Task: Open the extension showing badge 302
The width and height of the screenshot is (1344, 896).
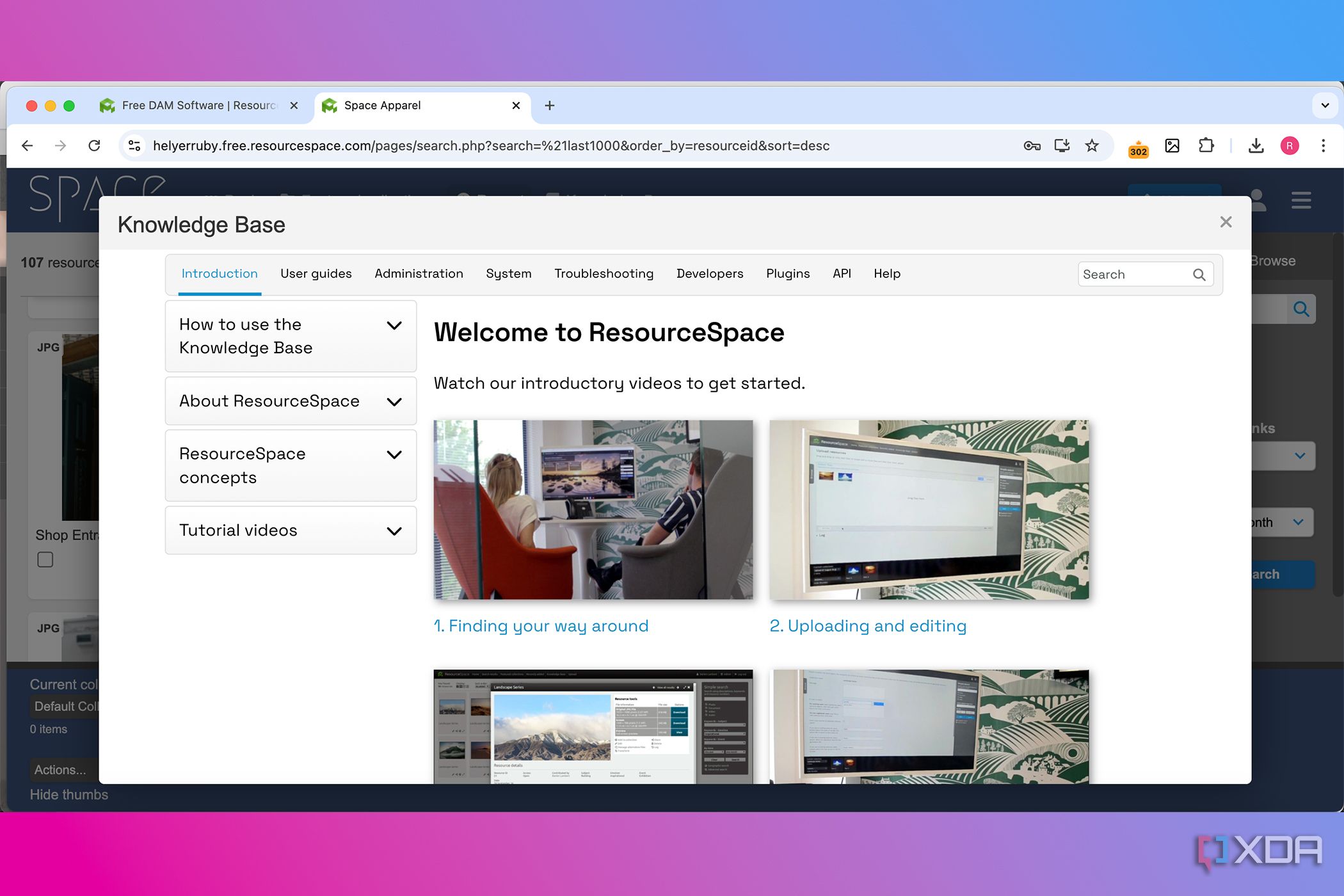Action: [x=1138, y=148]
